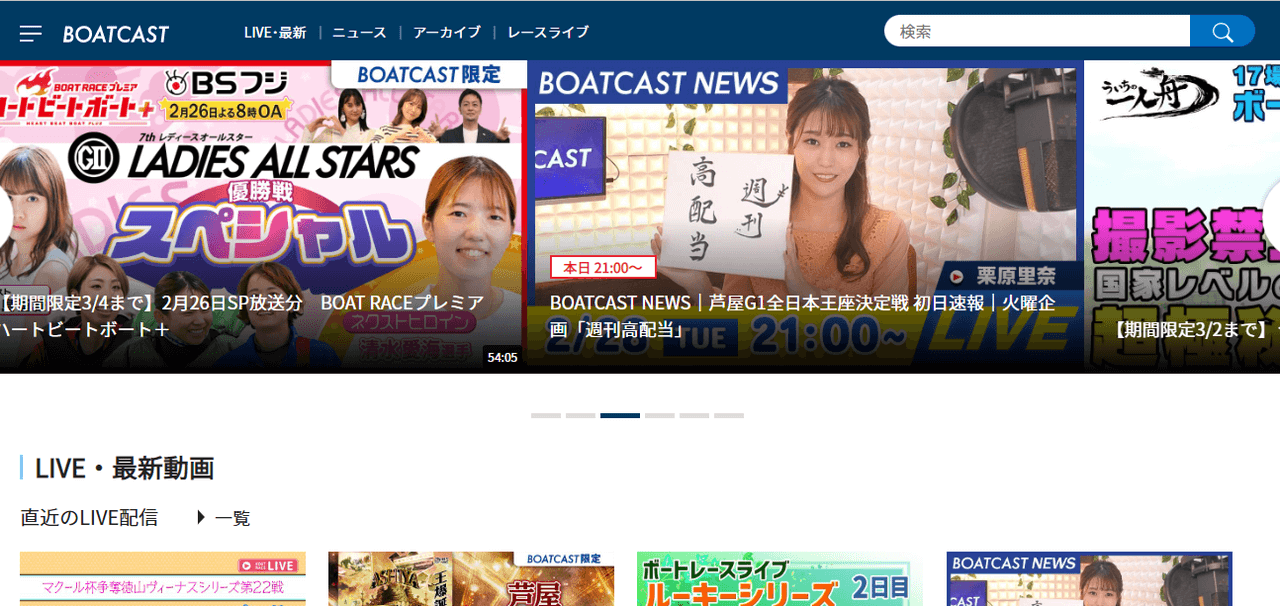The image size is (1280, 606).
Task: Jump to the last carousel indicator
Action: tap(729, 415)
